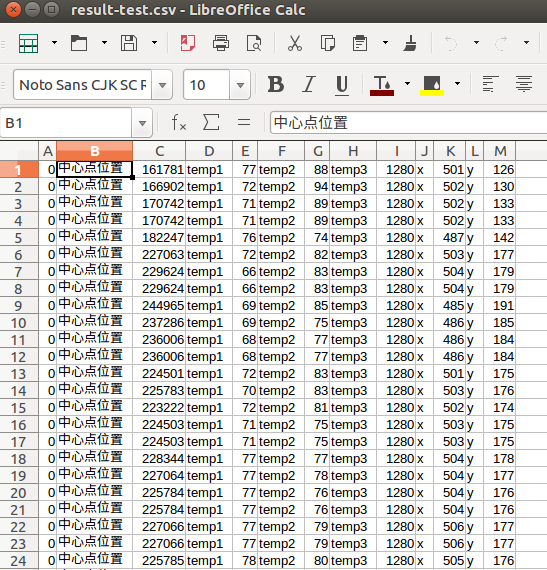The width and height of the screenshot is (547, 570).
Task: Open the New document dropdown arrow
Action: 55,43
